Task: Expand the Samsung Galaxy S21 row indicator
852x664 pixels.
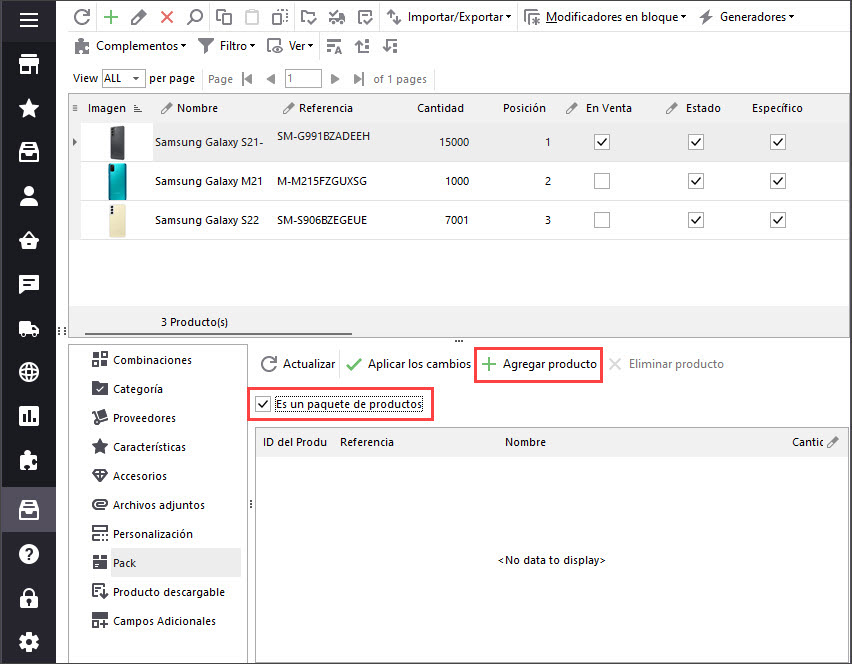Action: click(x=74, y=142)
